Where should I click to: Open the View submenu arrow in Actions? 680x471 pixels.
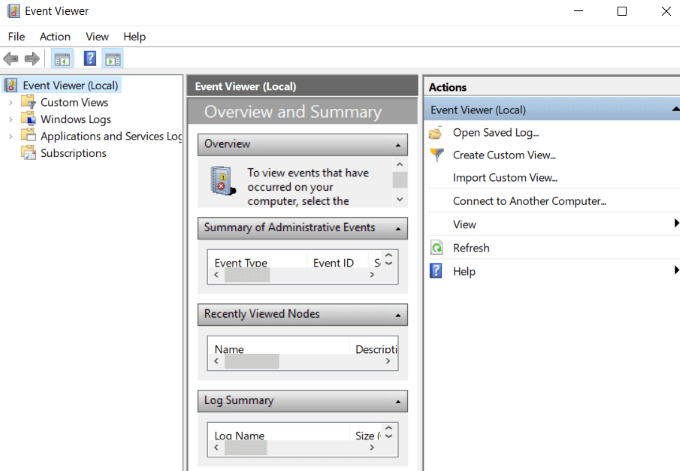[x=676, y=223]
